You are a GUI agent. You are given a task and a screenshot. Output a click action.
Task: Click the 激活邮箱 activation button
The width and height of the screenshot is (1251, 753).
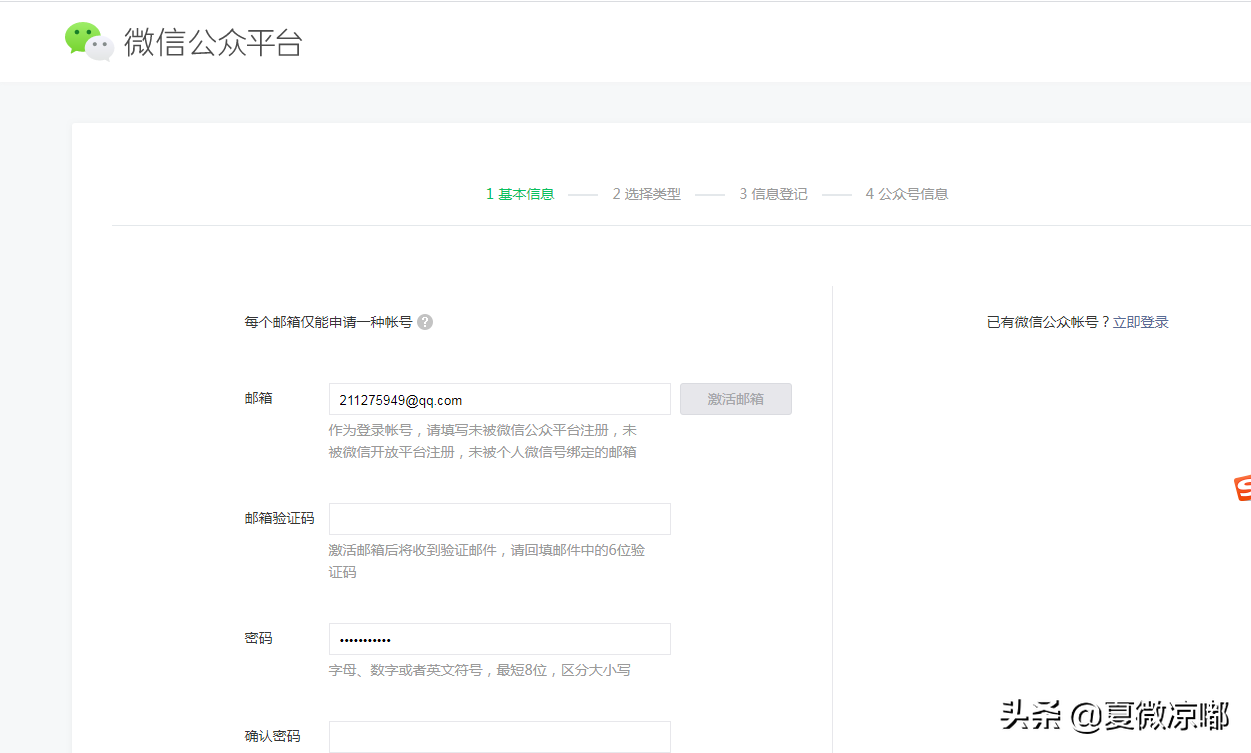[x=735, y=398]
